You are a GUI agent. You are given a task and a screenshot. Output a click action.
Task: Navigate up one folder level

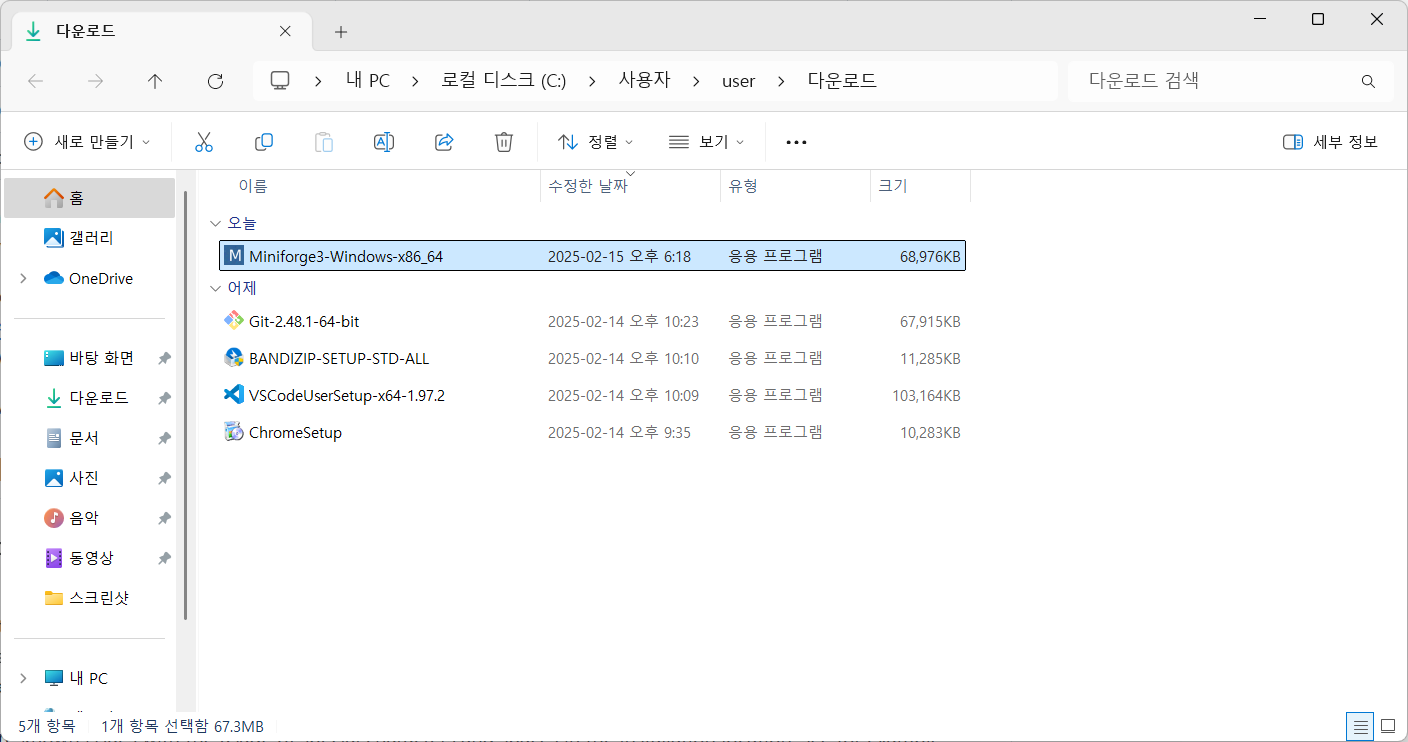click(x=155, y=81)
